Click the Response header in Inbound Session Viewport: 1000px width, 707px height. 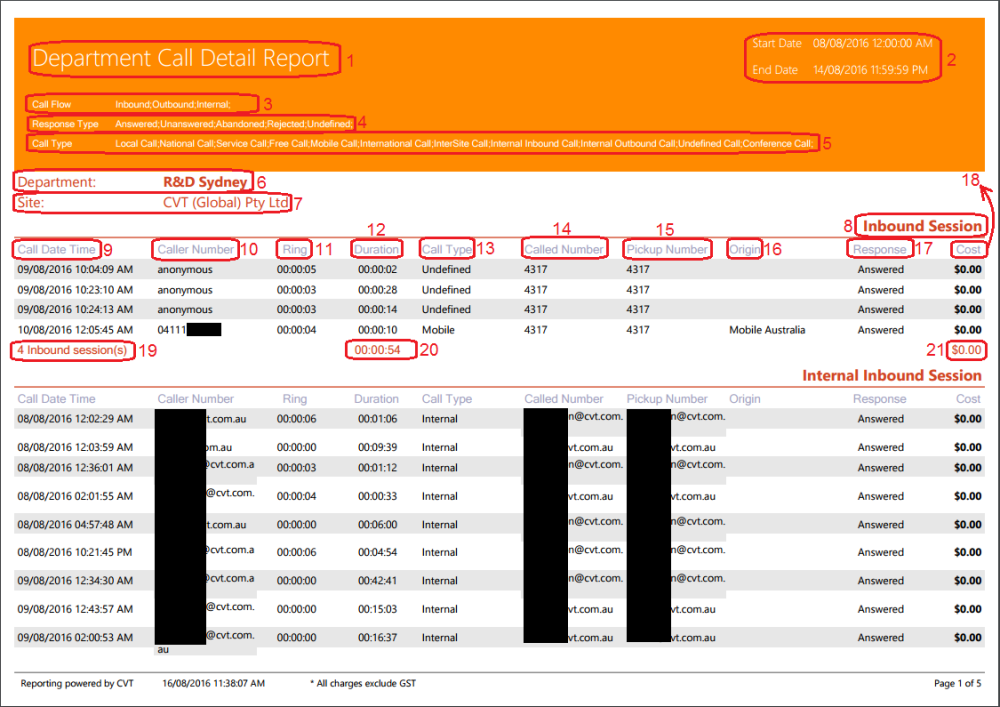tap(879, 249)
